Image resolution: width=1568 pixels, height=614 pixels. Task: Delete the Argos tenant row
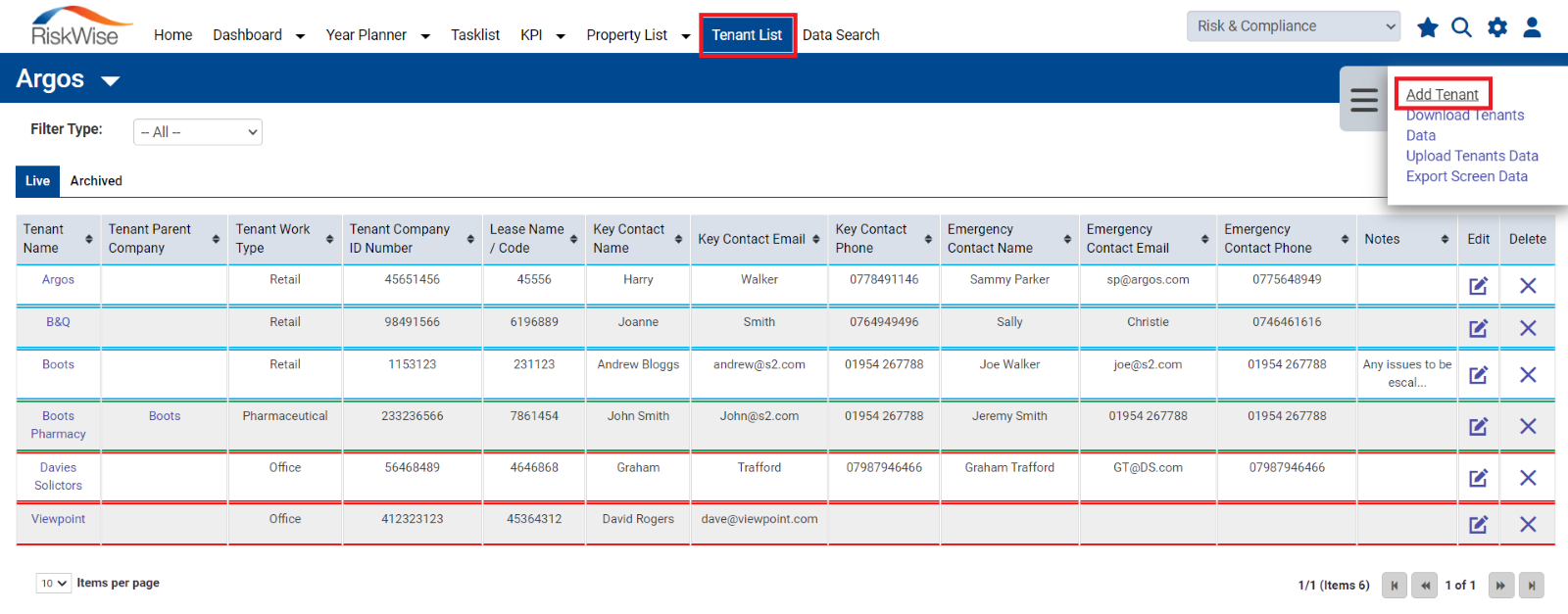click(x=1528, y=286)
